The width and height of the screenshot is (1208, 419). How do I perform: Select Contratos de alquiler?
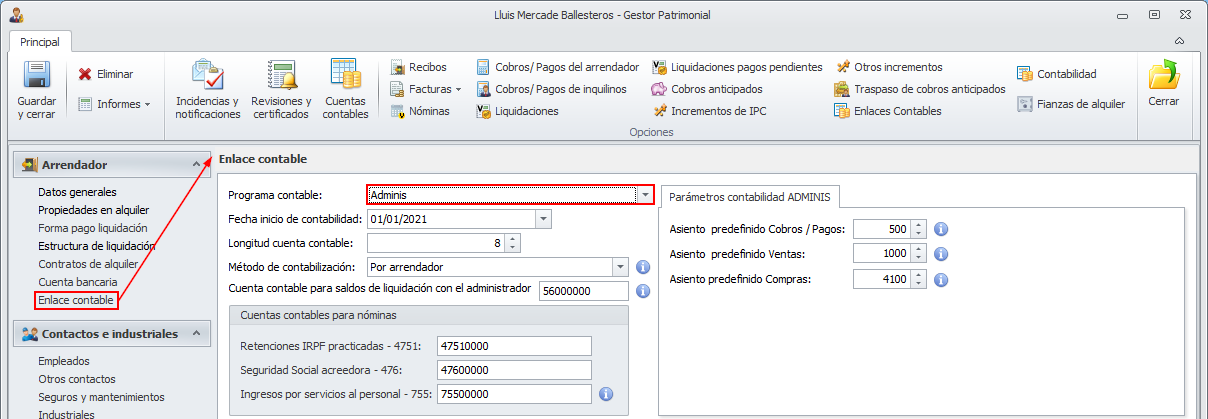point(88,264)
